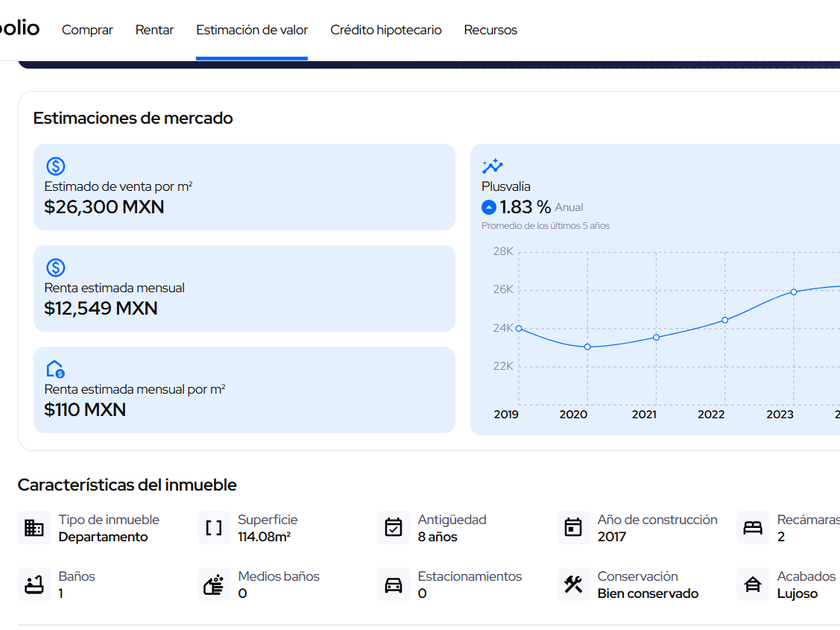
Task: Open the Comprar menu item
Action: click(87, 30)
